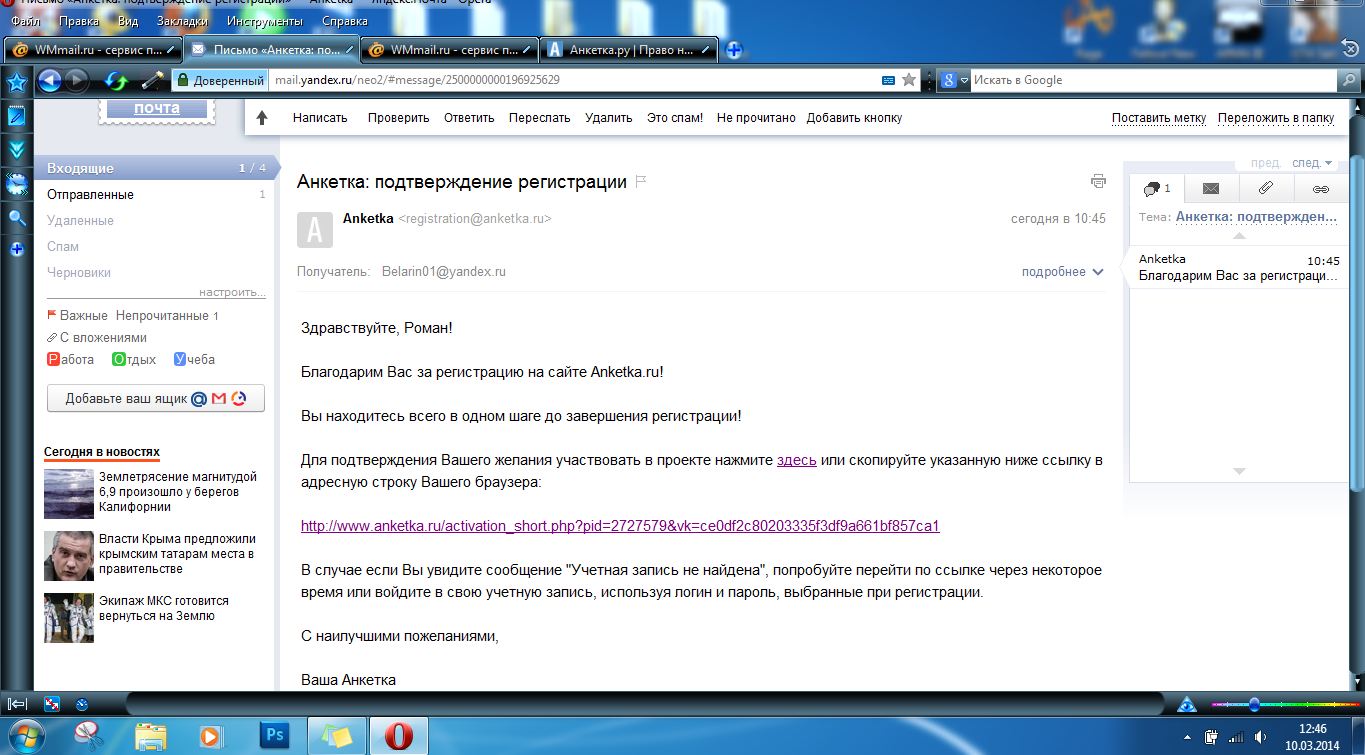
Task: Open the "Переложить в папку" folder dropdown
Action: pyautogui.click(x=1276, y=117)
